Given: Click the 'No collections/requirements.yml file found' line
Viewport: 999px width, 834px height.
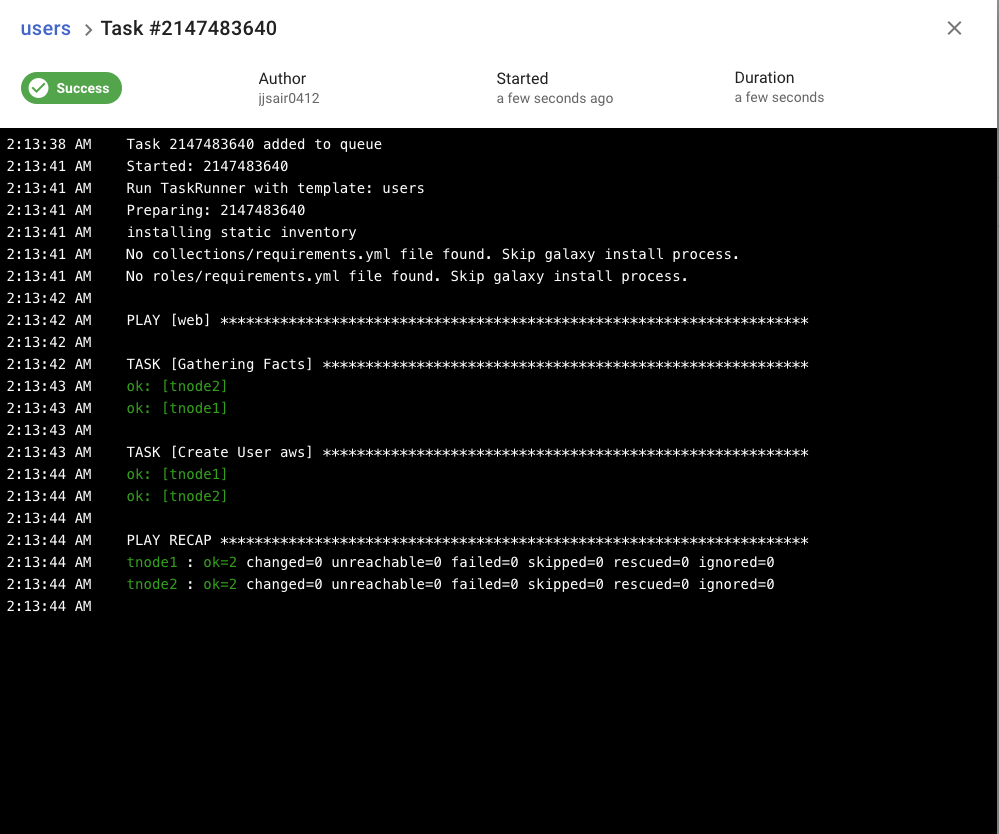Looking at the screenshot, I should (x=433, y=254).
